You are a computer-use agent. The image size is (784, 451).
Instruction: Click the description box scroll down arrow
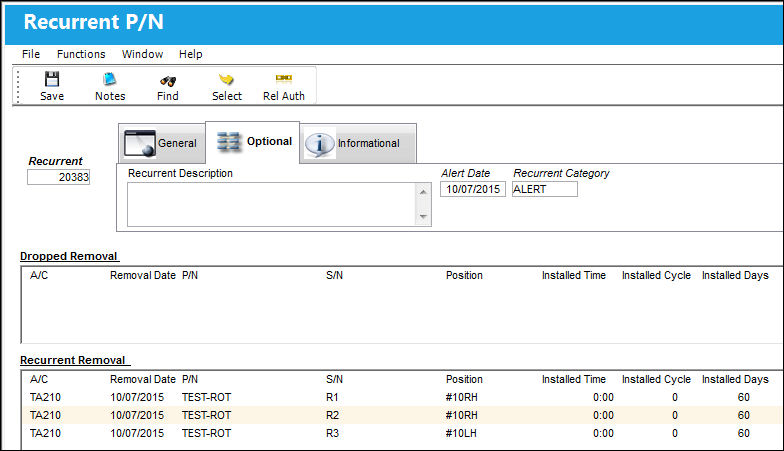pyautogui.click(x=423, y=216)
